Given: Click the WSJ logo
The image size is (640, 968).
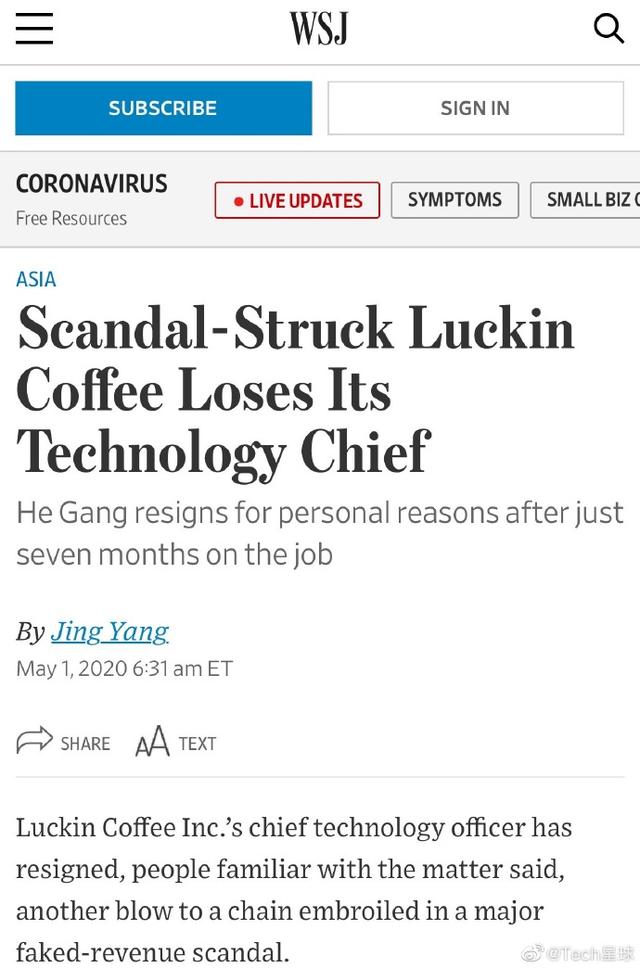Looking at the screenshot, I should click(319, 28).
